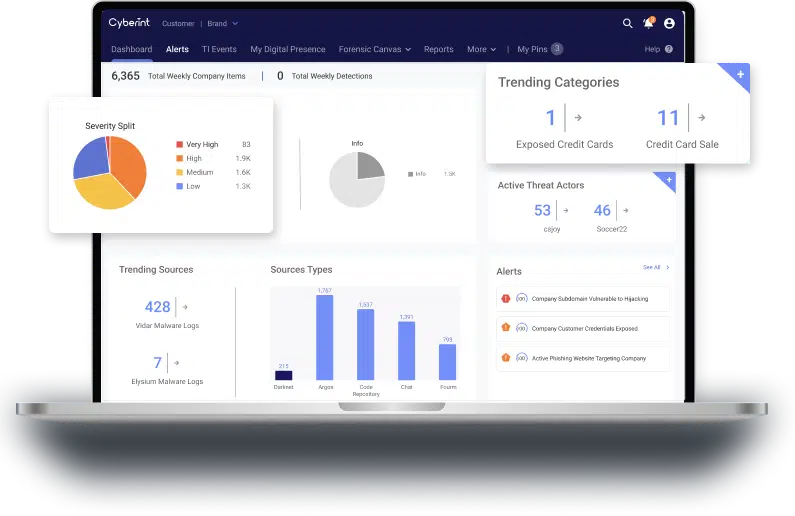
Task: Click arrow next to Vidar Malware Logs count
Action: click(184, 307)
